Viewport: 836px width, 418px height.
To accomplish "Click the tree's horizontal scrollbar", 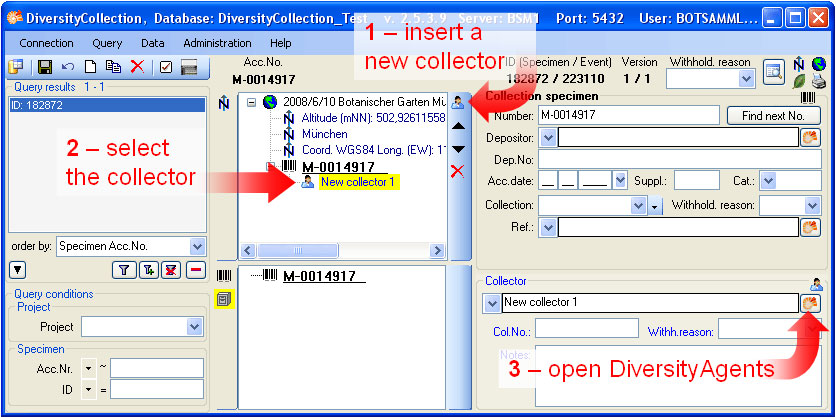I will click(x=340, y=250).
